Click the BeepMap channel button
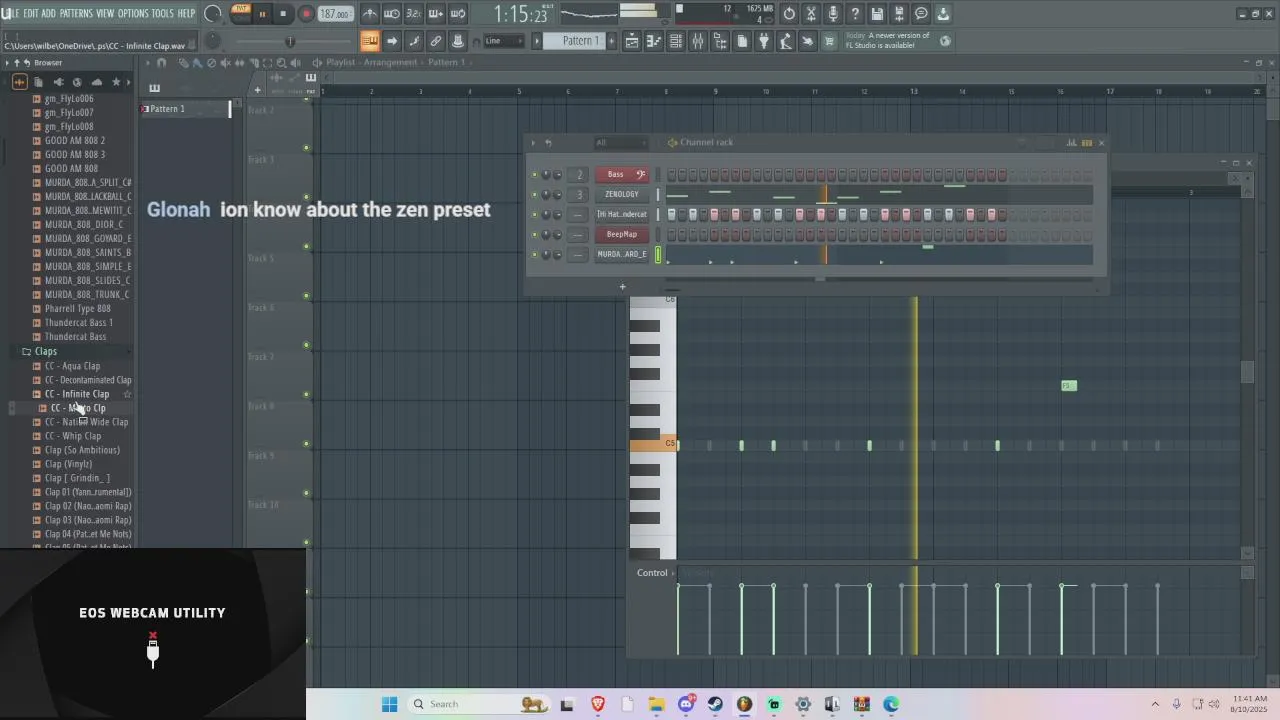Image resolution: width=1280 pixels, height=720 pixels. point(622,235)
